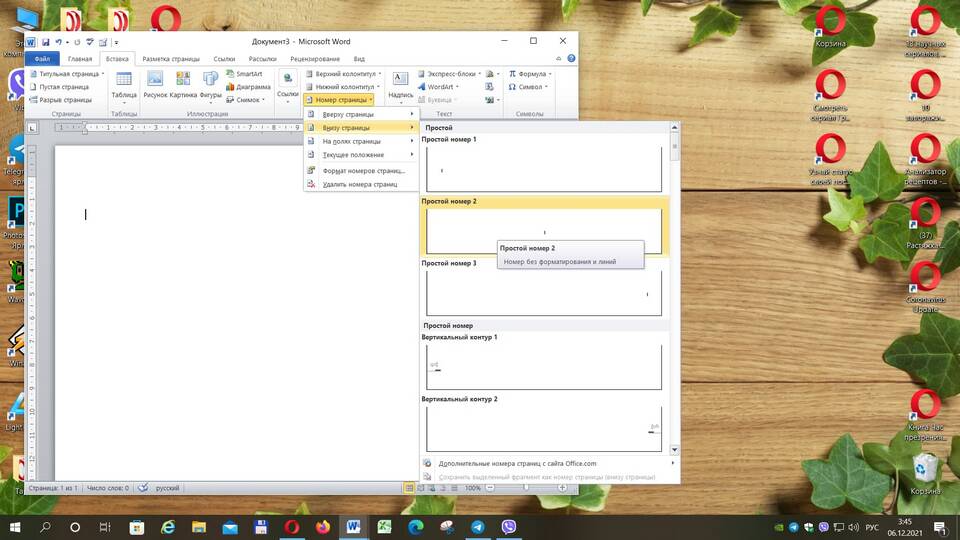The image size is (960, 540).
Task: Select the Вертикальный контур 1 thumbnail
Action: pyautogui.click(x=544, y=367)
